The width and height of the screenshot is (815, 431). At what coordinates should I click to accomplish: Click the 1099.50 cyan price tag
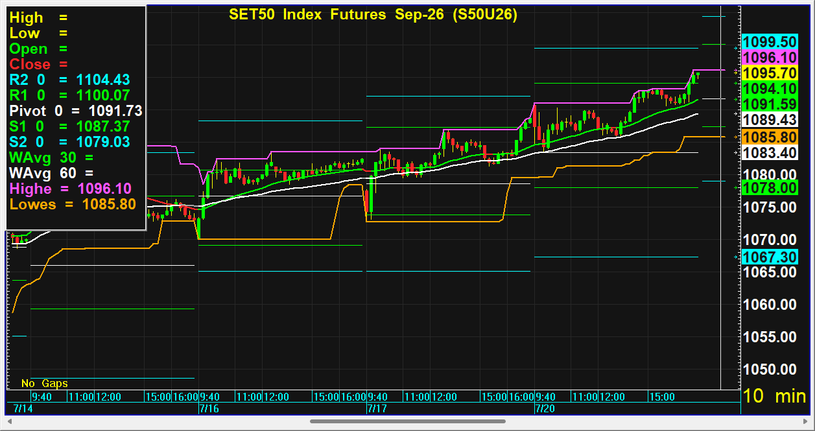[770, 42]
